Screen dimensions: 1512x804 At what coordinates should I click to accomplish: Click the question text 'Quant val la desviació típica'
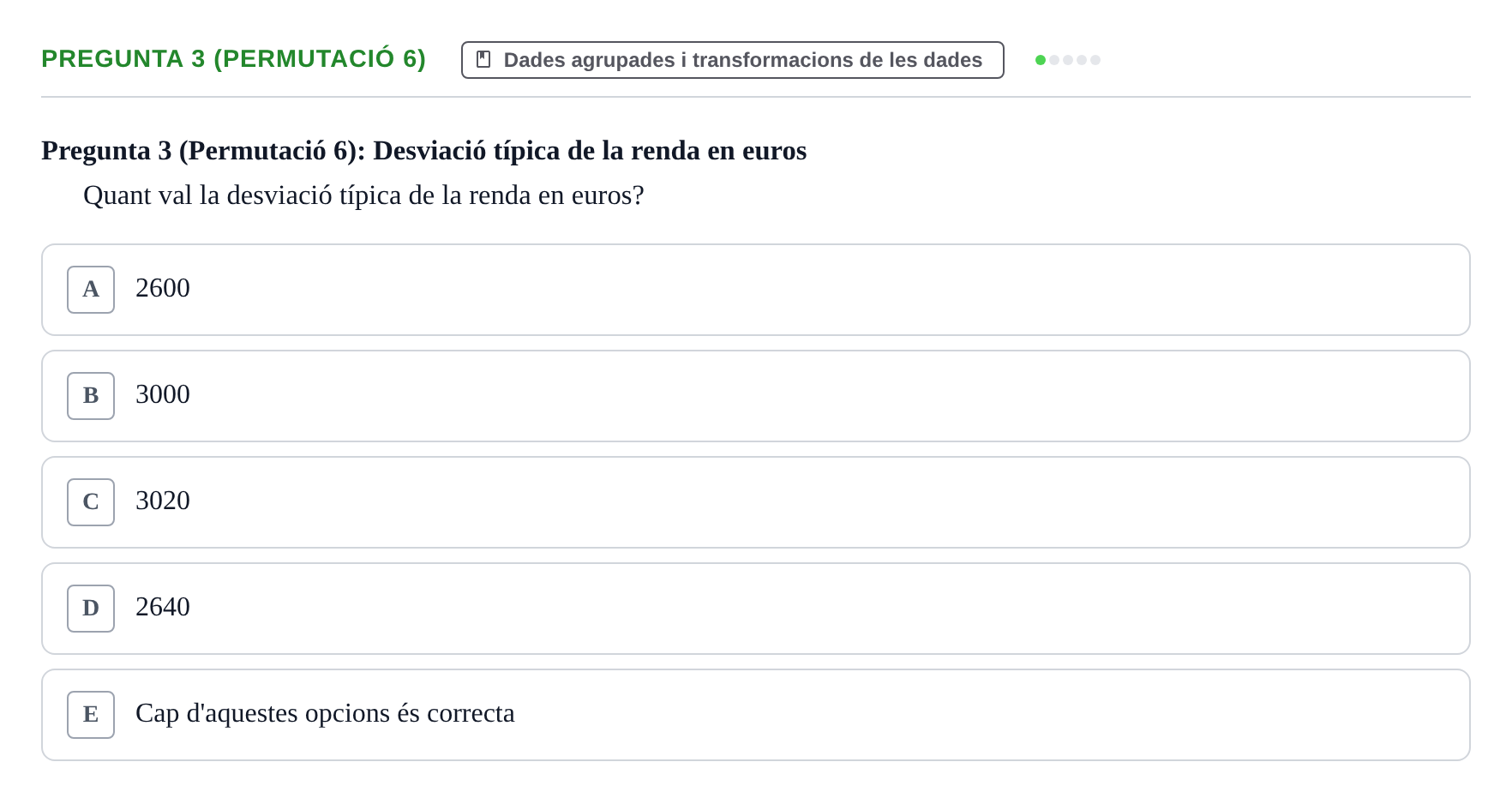[363, 195]
